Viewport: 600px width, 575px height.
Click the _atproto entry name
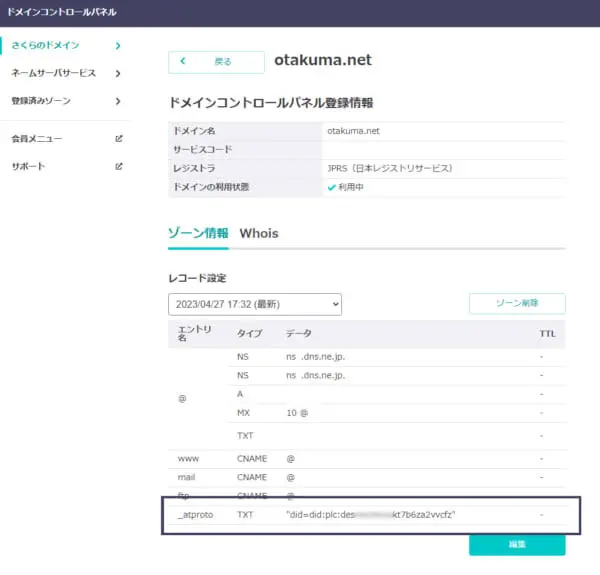tap(195, 515)
